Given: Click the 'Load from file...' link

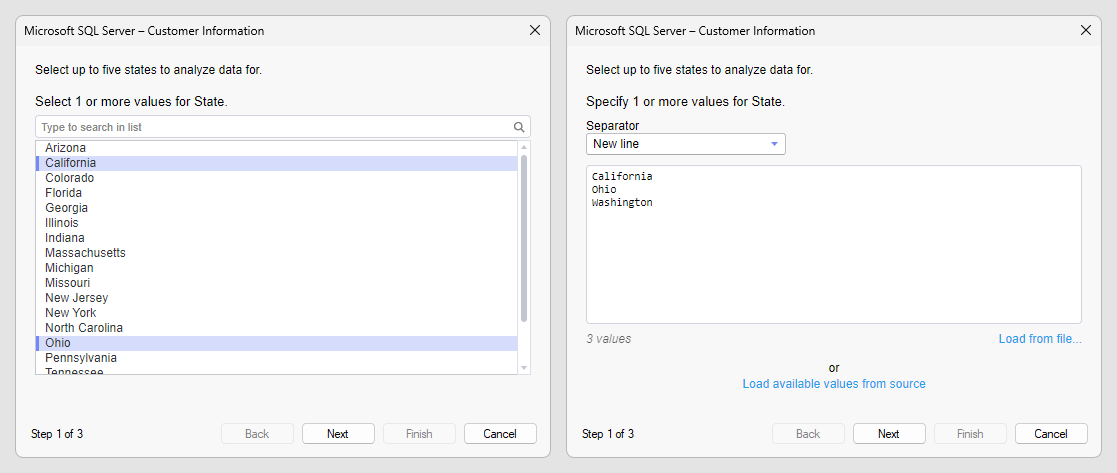Looking at the screenshot, I should [1040, 339].
